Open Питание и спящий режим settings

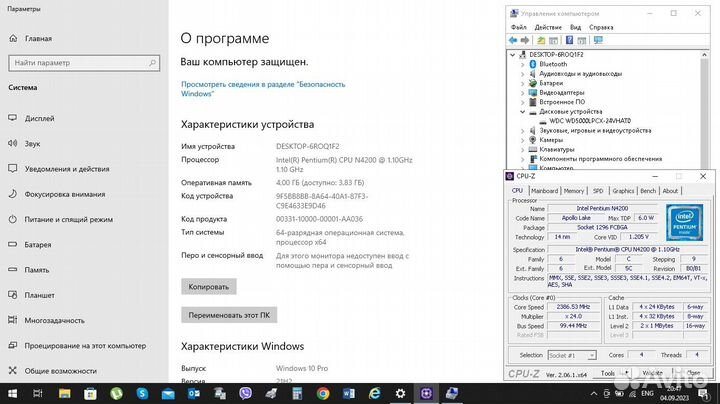(61, 219)
